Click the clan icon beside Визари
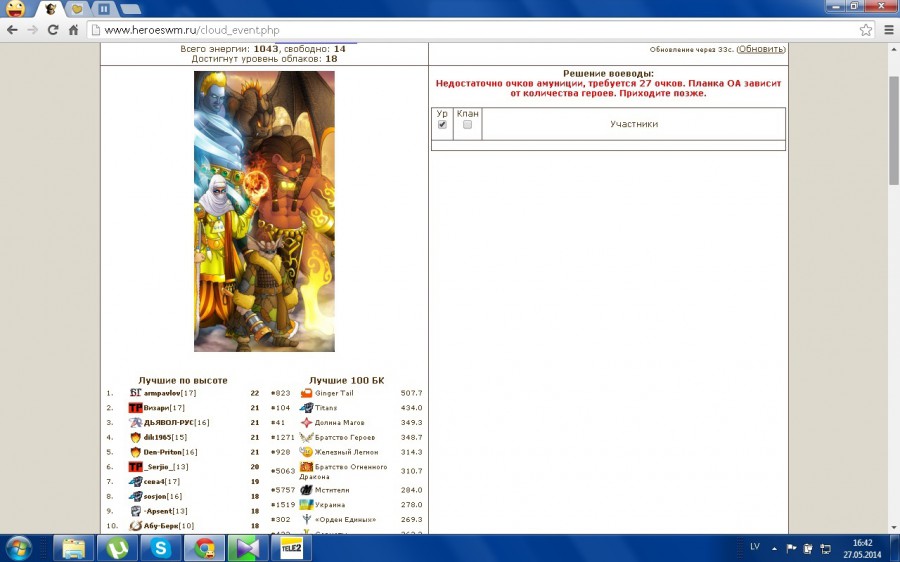 click(135, 408)
